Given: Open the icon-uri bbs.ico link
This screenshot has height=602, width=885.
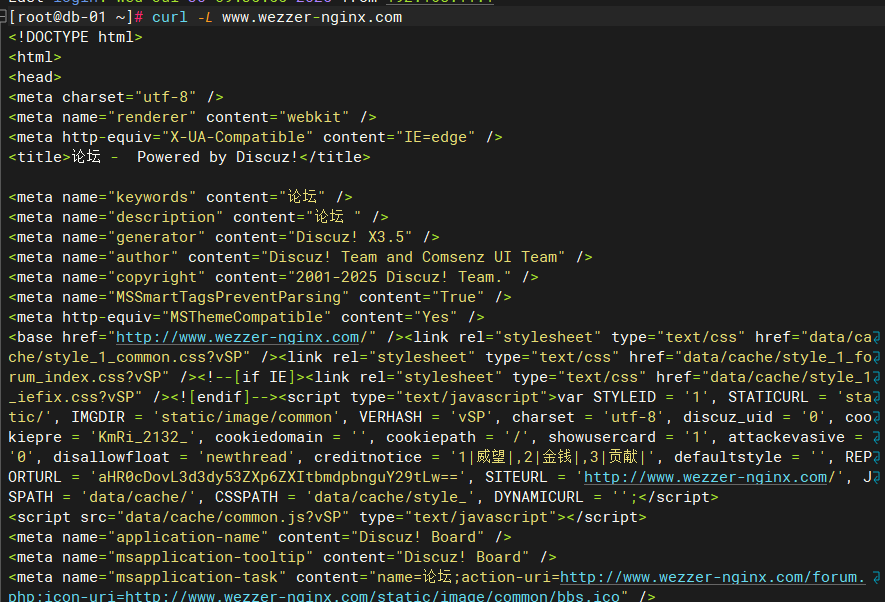Looking at the screenshot, I should [x=372, y=596].
